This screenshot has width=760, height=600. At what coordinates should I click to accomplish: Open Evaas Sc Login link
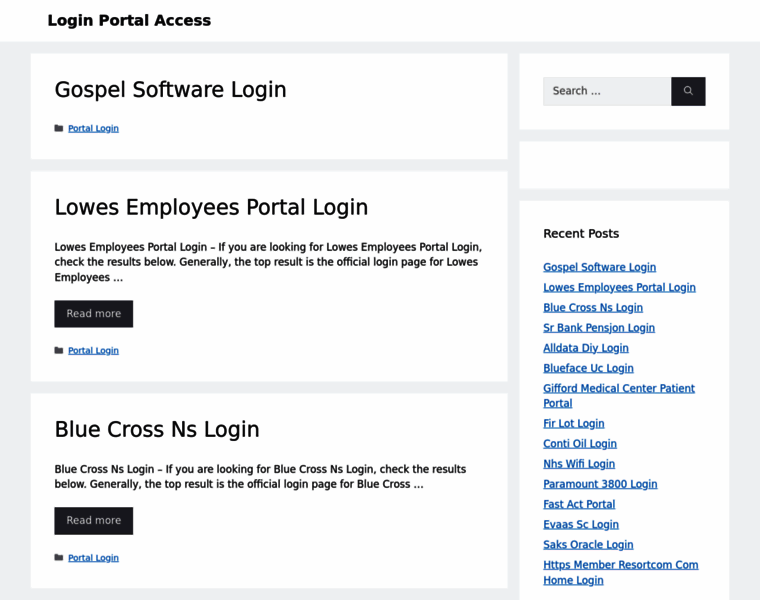(581, 524)
